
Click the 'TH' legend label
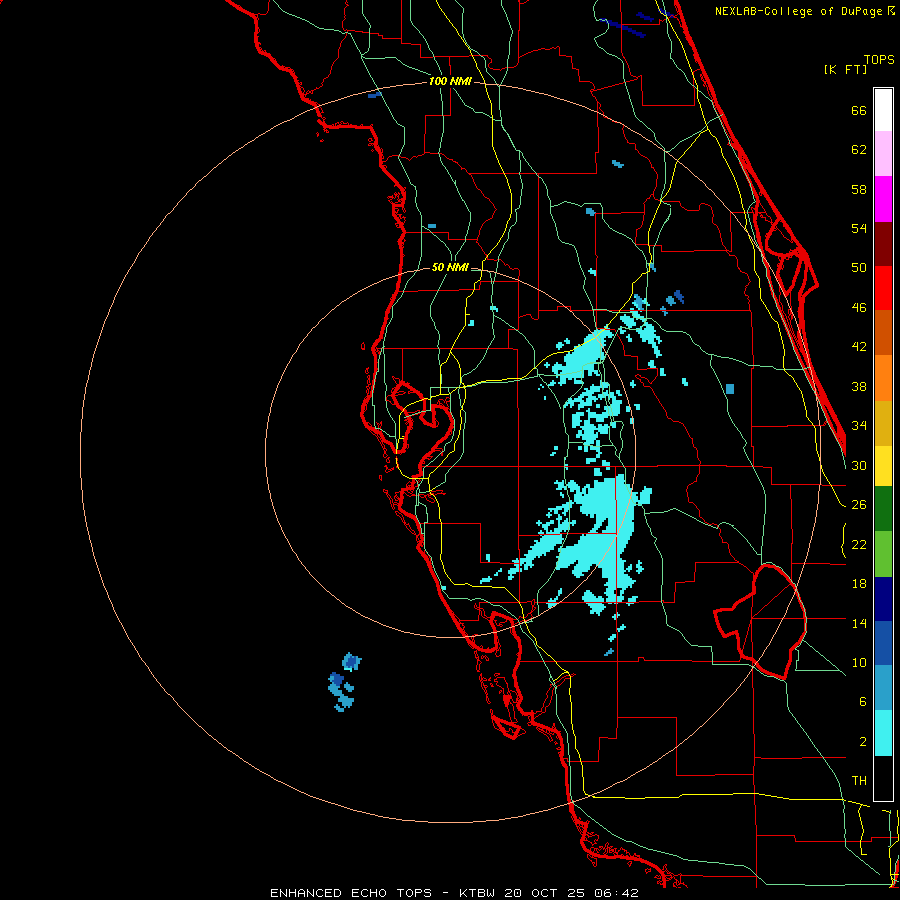tap(859, 781)
